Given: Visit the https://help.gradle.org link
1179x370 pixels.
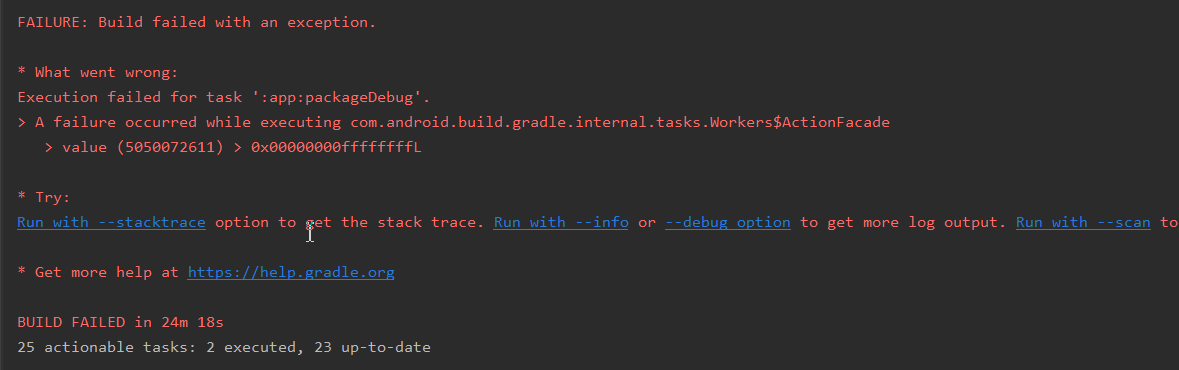Looking at the screenshot, I should (x=291, y=272).
